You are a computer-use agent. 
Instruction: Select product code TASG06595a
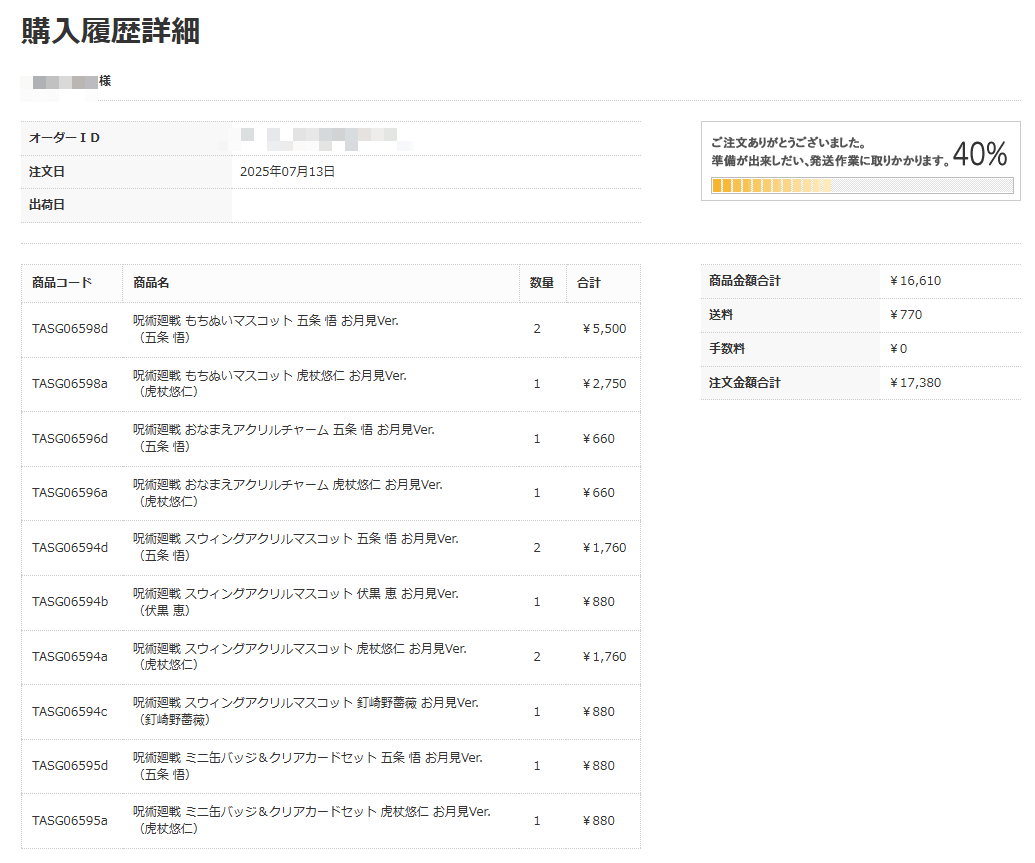(x=70, y=820)
